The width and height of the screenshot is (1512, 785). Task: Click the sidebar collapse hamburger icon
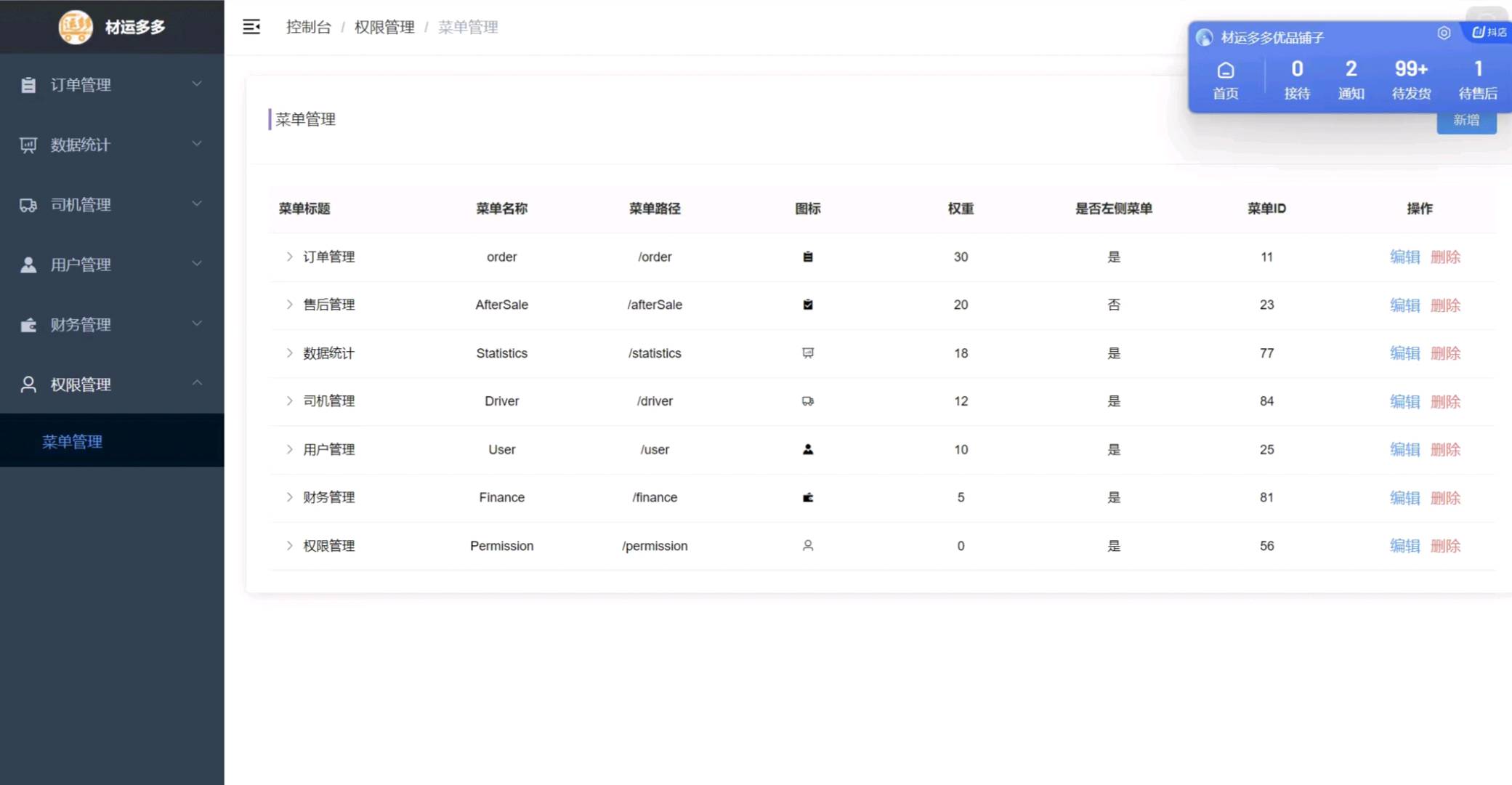(x=251, y=26)
